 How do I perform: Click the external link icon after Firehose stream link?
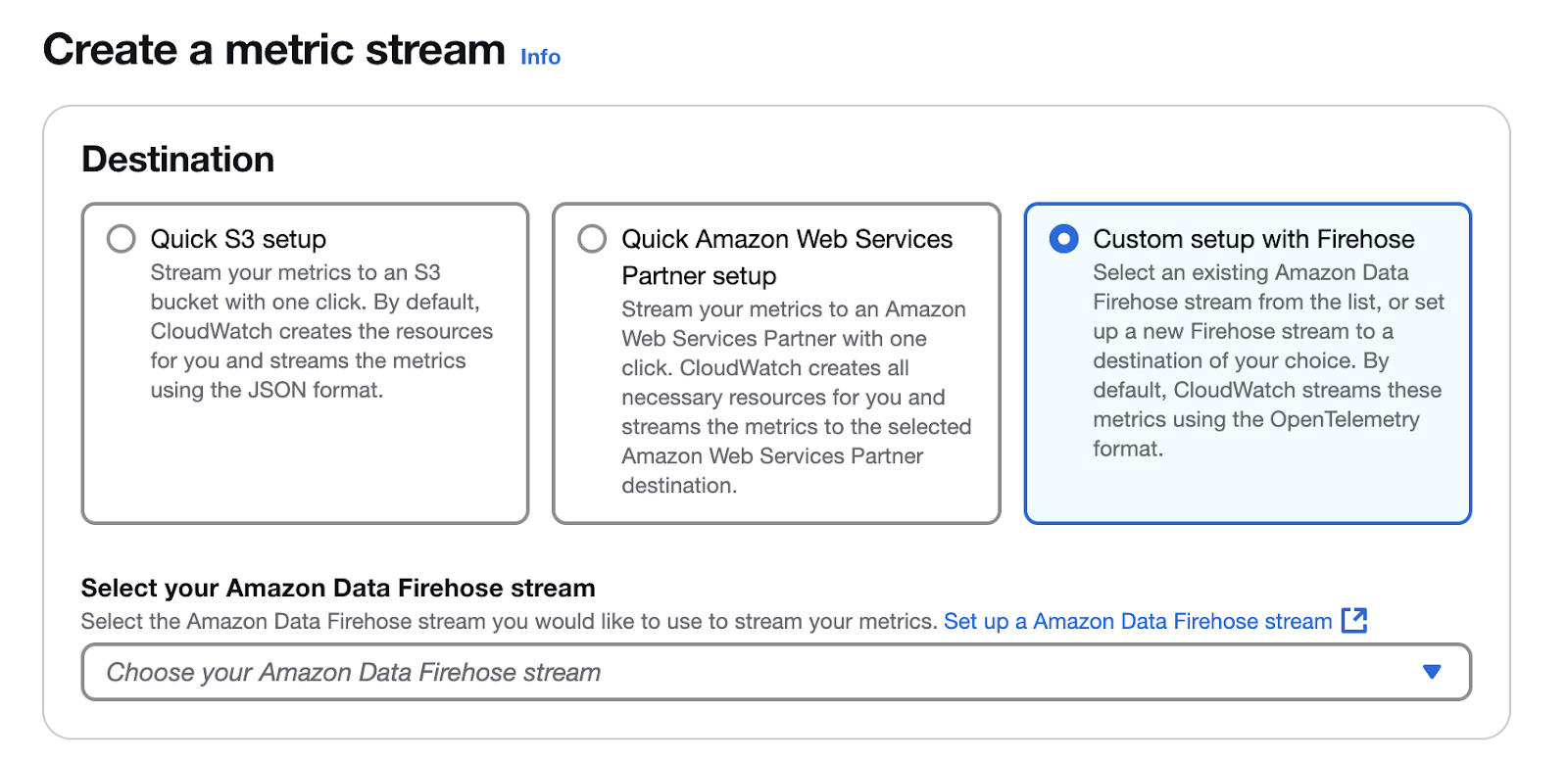coord(1356,620)
